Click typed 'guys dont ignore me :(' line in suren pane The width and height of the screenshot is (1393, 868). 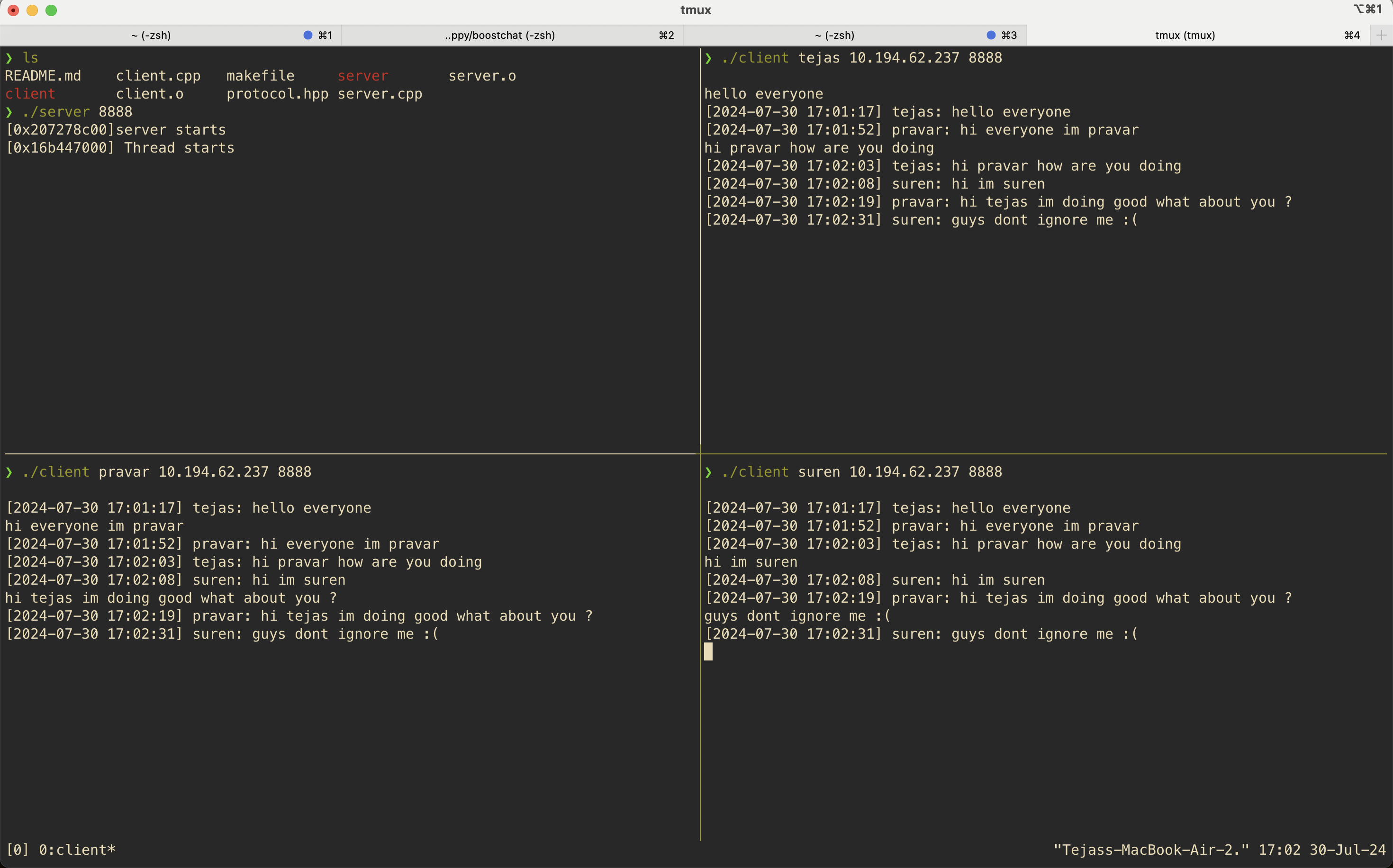(x=798, y=616)
